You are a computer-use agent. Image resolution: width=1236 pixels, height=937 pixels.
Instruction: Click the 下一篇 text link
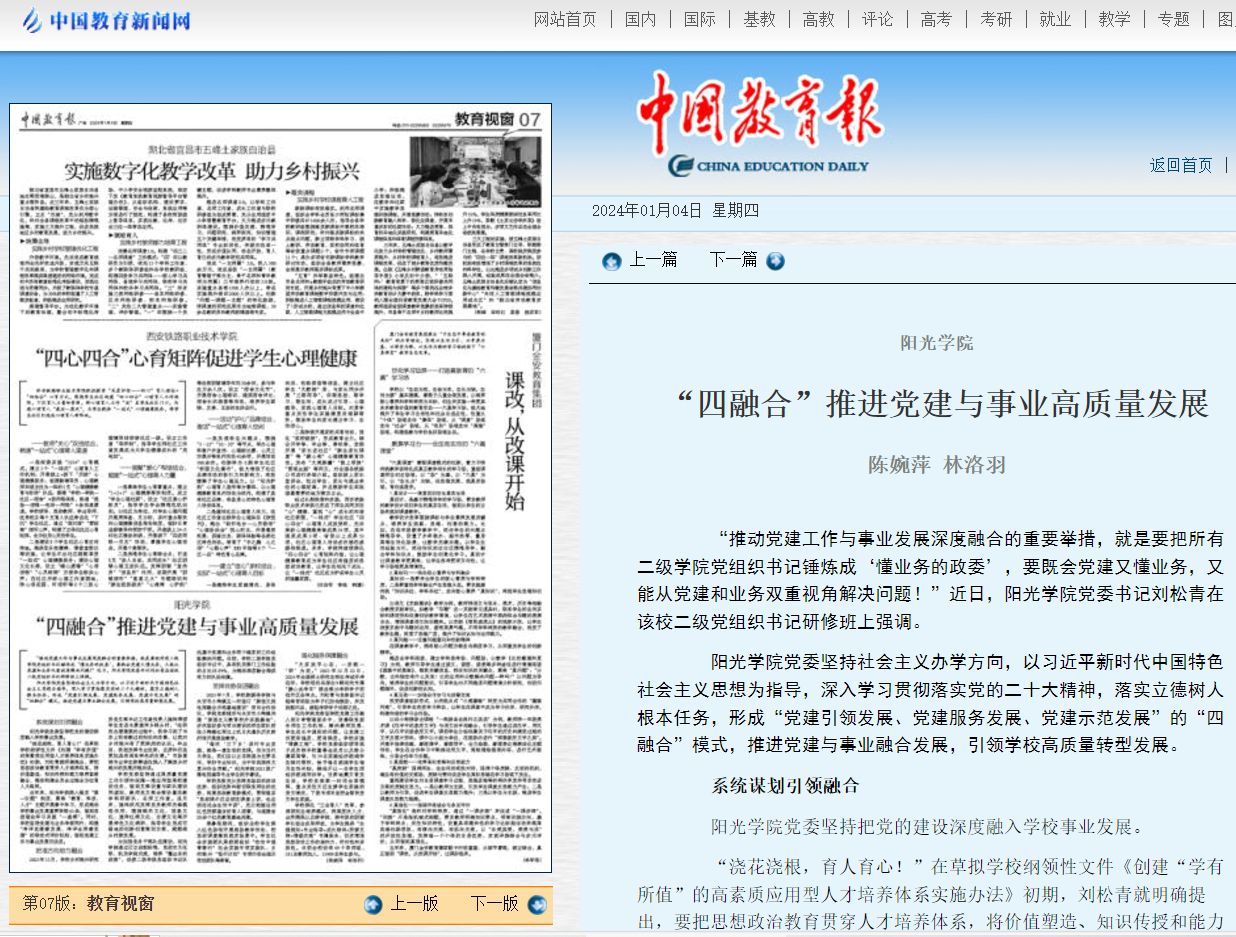pyautogui.click(x=733, y=260)
